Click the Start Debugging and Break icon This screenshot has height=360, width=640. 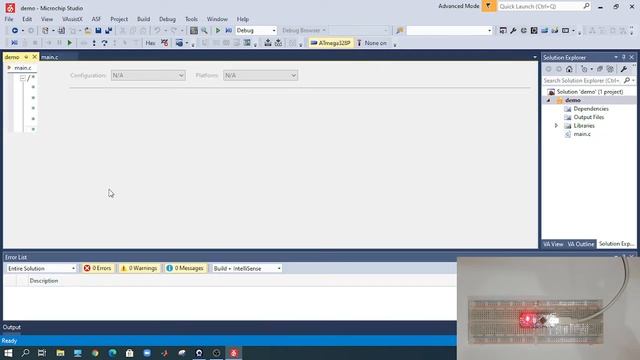tap(229, 31)
